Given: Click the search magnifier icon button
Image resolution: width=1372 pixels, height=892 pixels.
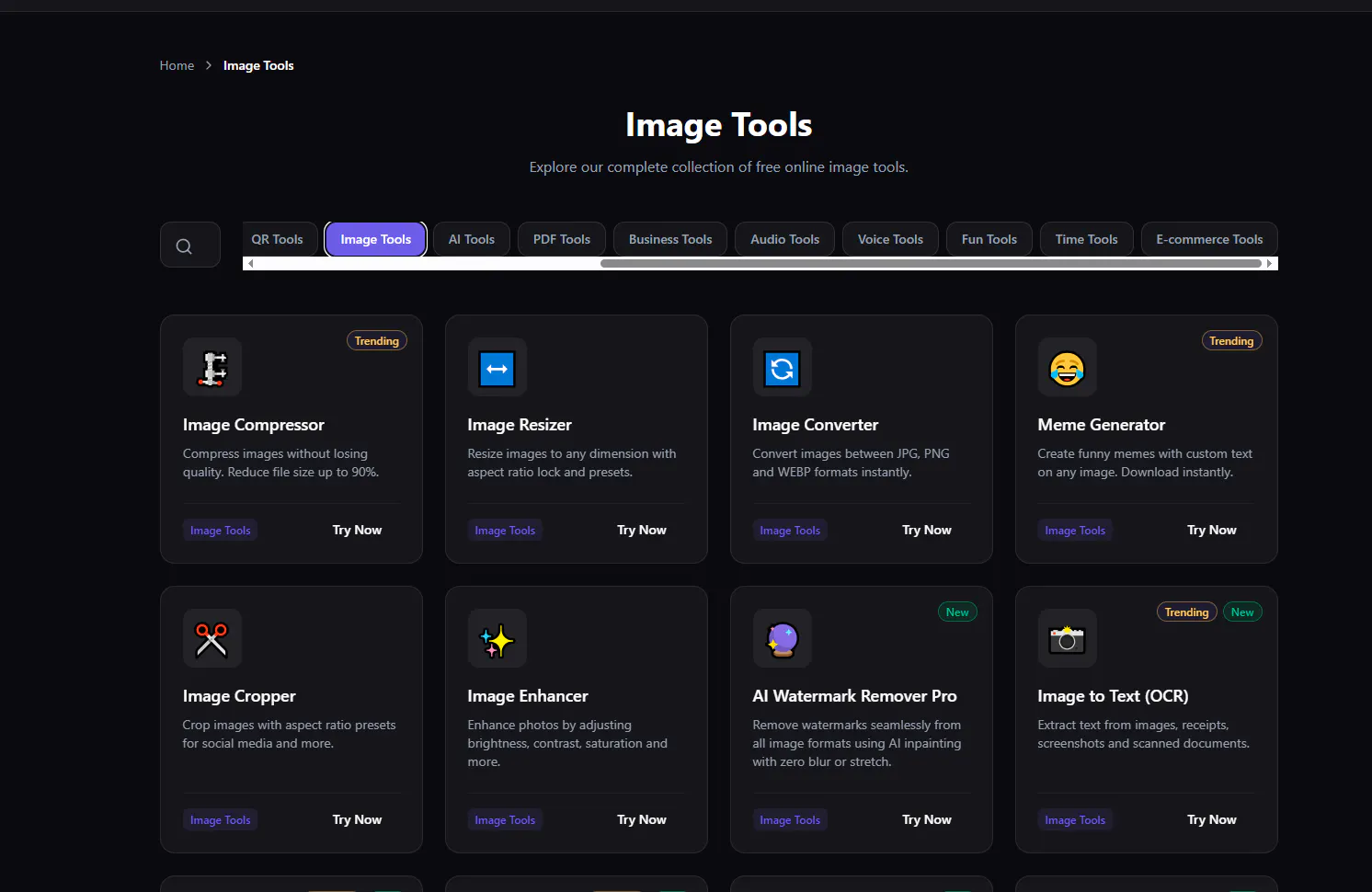Looking at the screenshot, I should 189,245.
